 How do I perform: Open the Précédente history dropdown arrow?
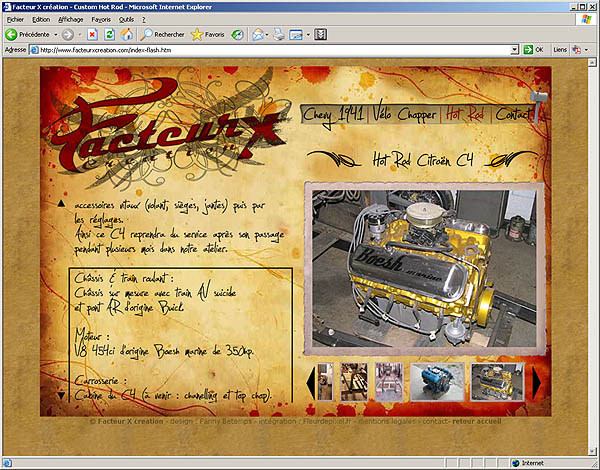tap(55, 35)
